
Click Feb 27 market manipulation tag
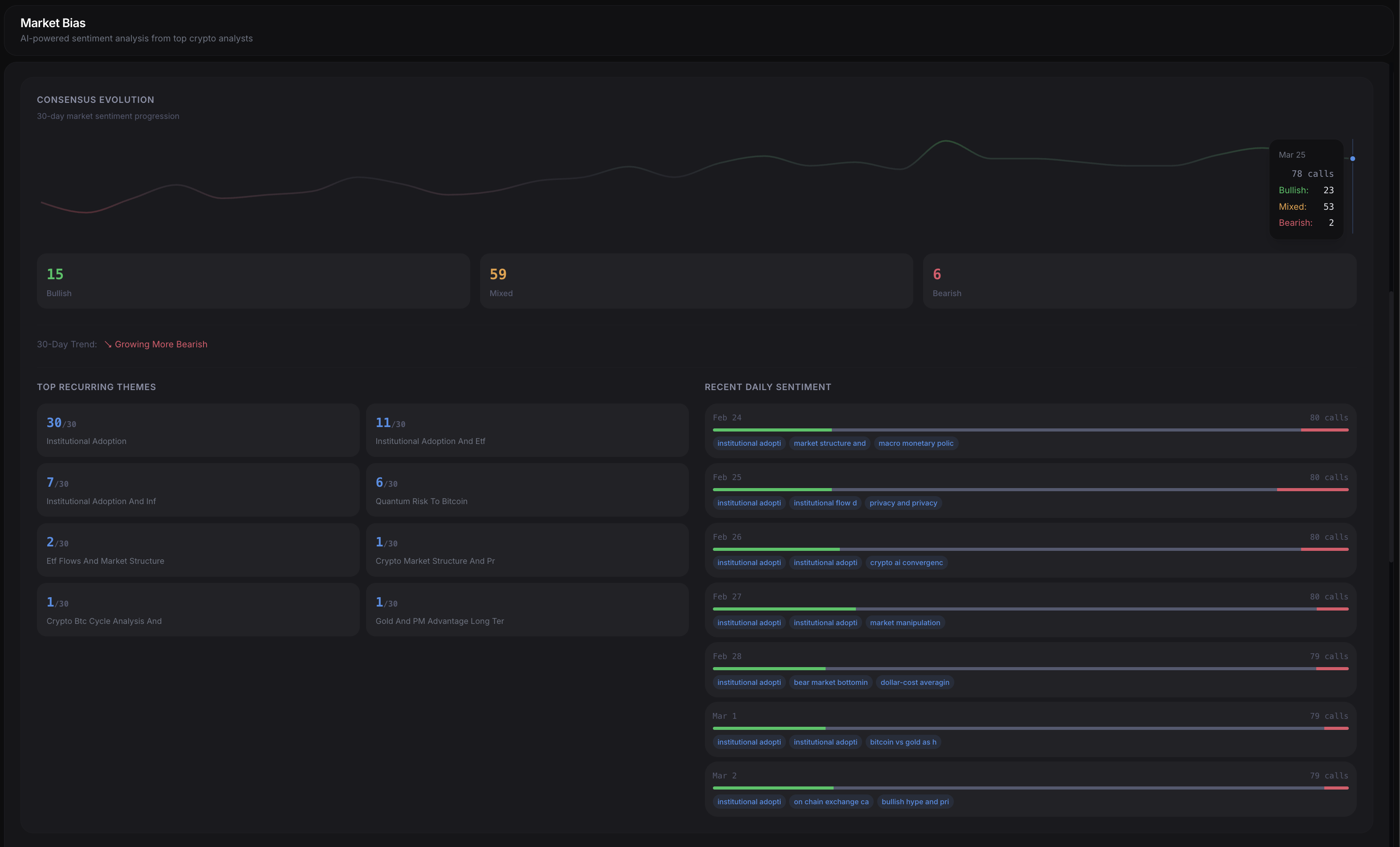(904, 623)
